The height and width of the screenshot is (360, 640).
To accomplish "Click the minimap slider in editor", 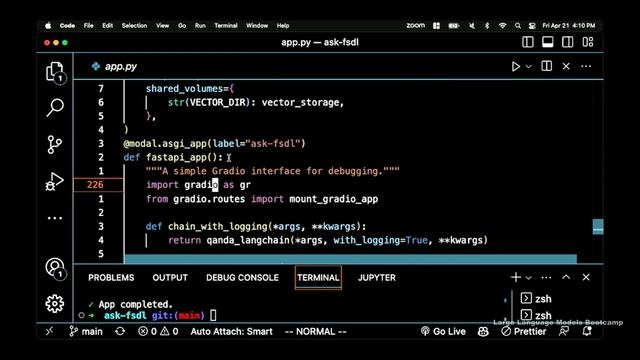I will click(x=598, y=227).
